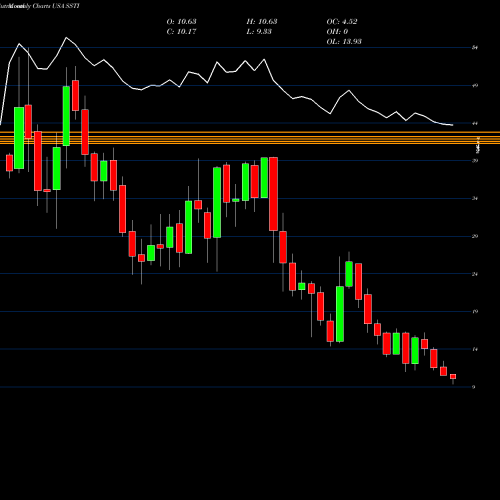Click the 44 price axis label
This screenshot has width=500, height=500.
(475, 123)
